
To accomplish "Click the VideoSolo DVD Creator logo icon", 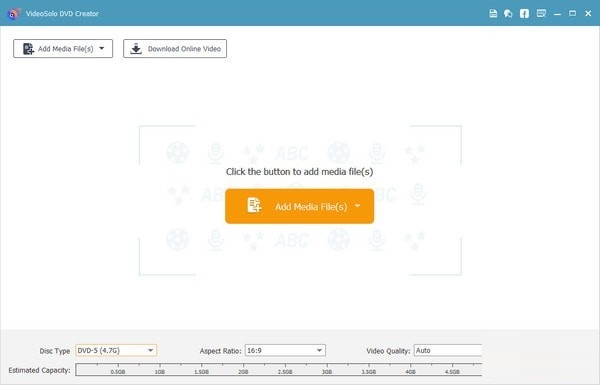I will tap(14, 14).
